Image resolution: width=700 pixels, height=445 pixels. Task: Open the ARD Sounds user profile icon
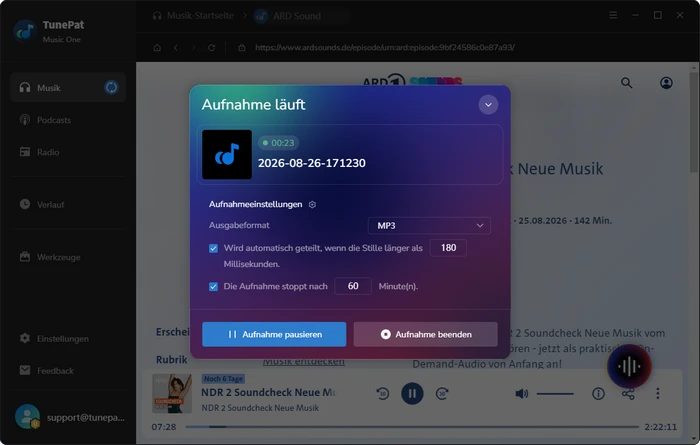[x=666, y=83]
